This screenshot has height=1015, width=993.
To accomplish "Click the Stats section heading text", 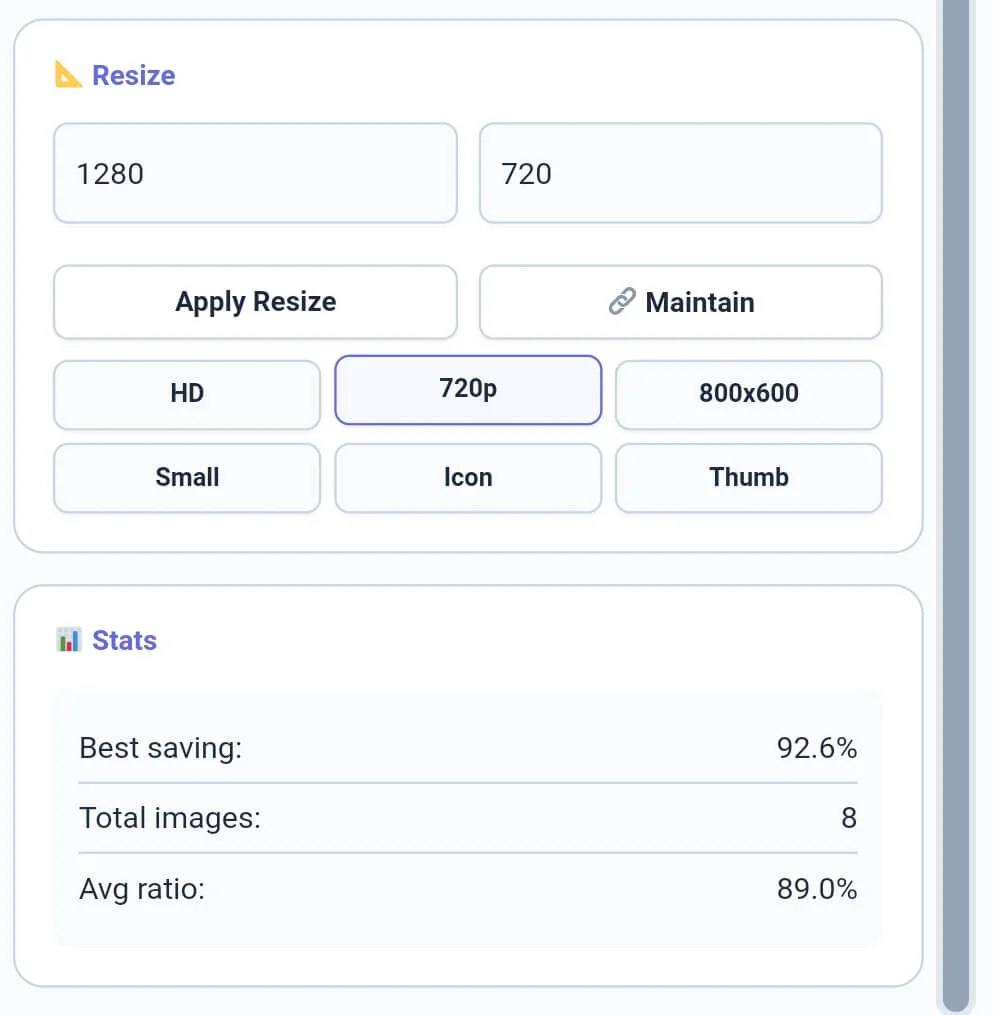I will coord(124,640).
